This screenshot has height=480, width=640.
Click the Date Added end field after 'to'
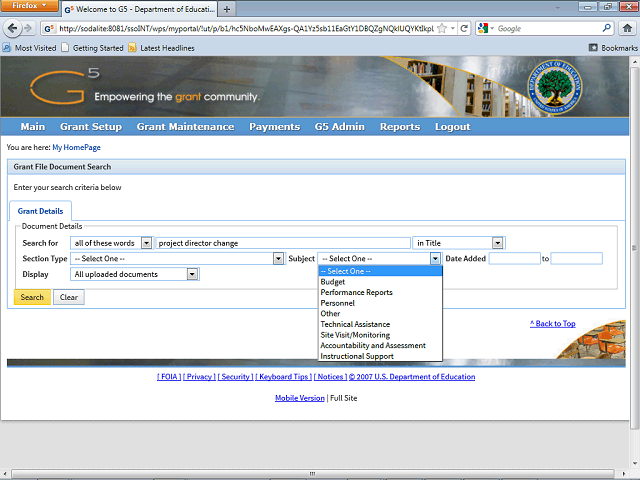[x=576, y=258]
